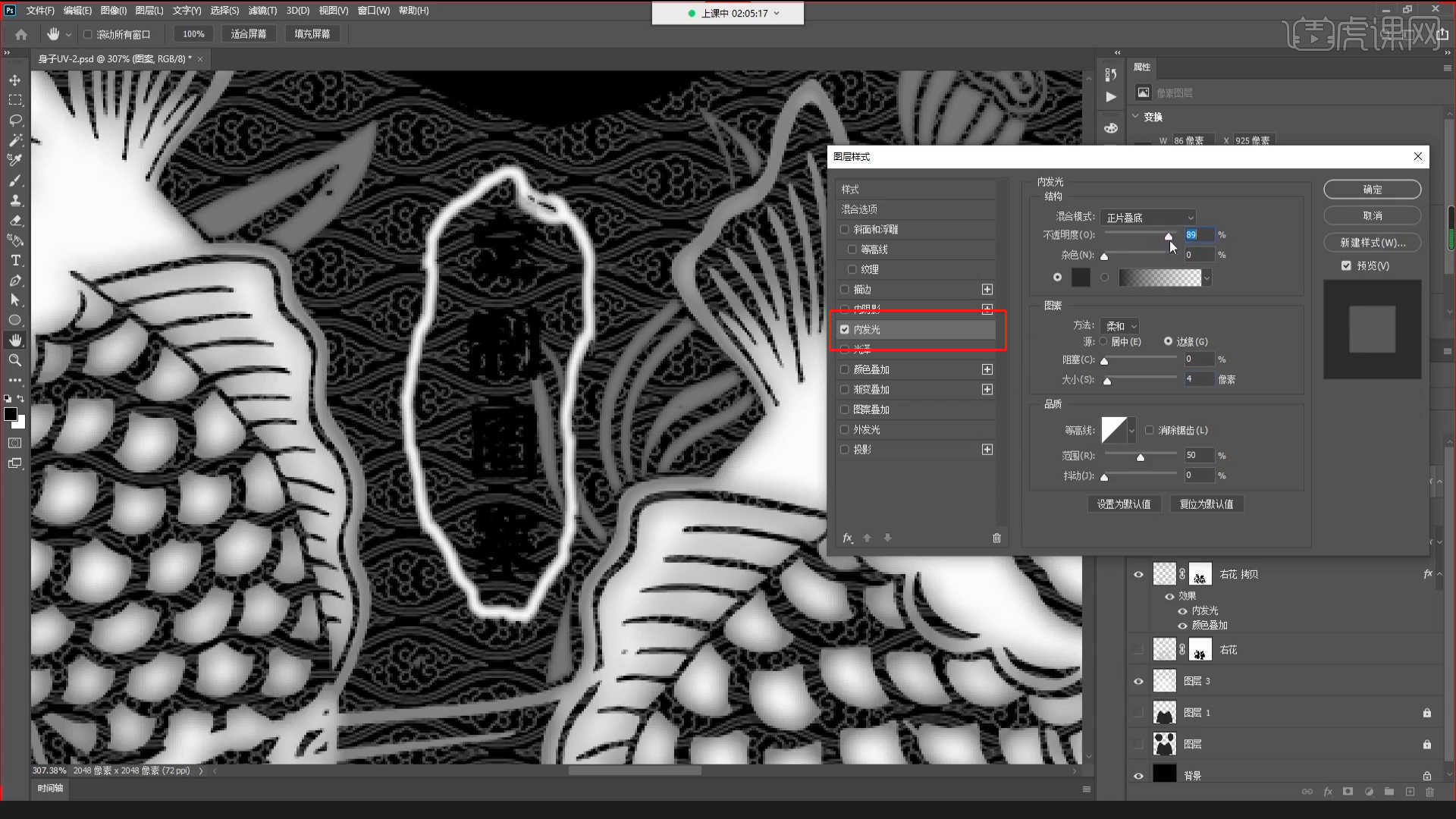Select the Paint Bucket tool
The height and width of the screenshot is (819, 1456).
tap(15, 240)
